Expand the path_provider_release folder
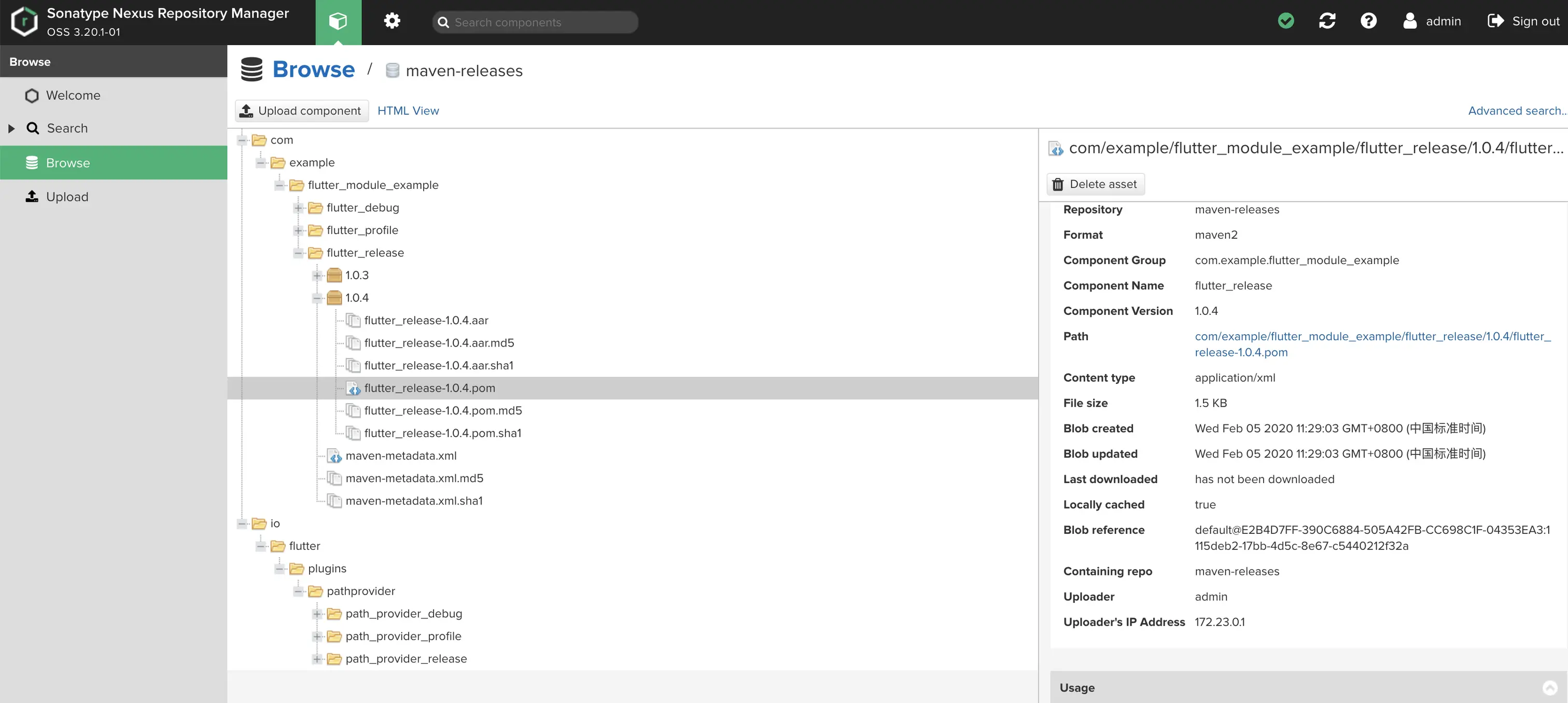Image resolution: width=1568 pixels, height=703 pixels. click(317, 658)
